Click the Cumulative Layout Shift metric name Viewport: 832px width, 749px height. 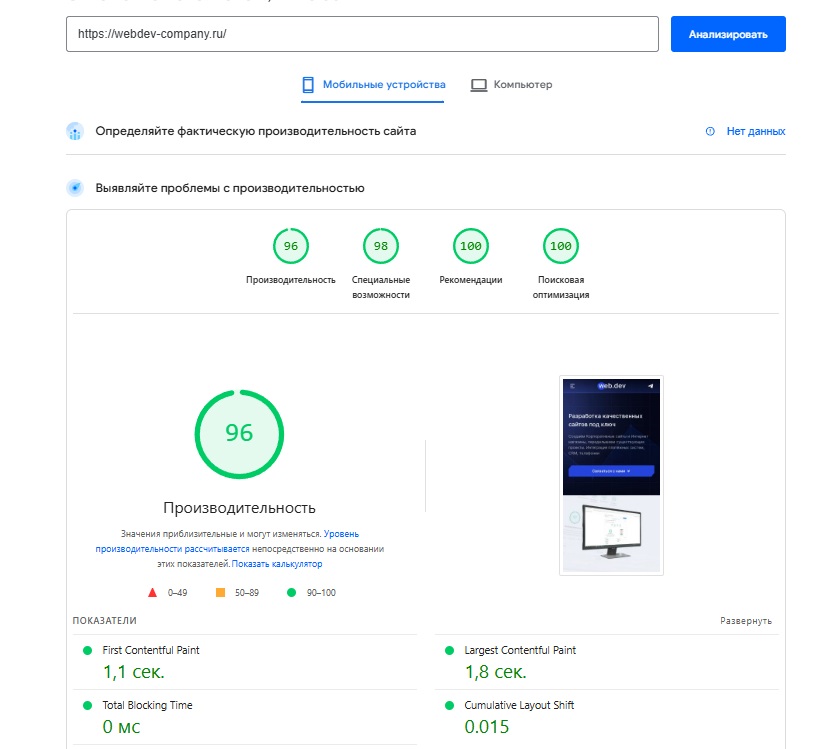pyautogui.click(x=519, y=705)
